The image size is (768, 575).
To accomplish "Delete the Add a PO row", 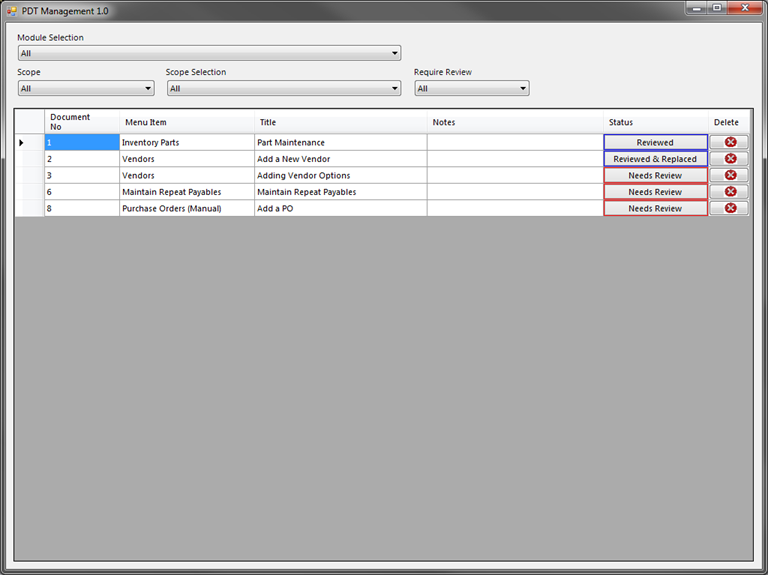I will point(729,208).
